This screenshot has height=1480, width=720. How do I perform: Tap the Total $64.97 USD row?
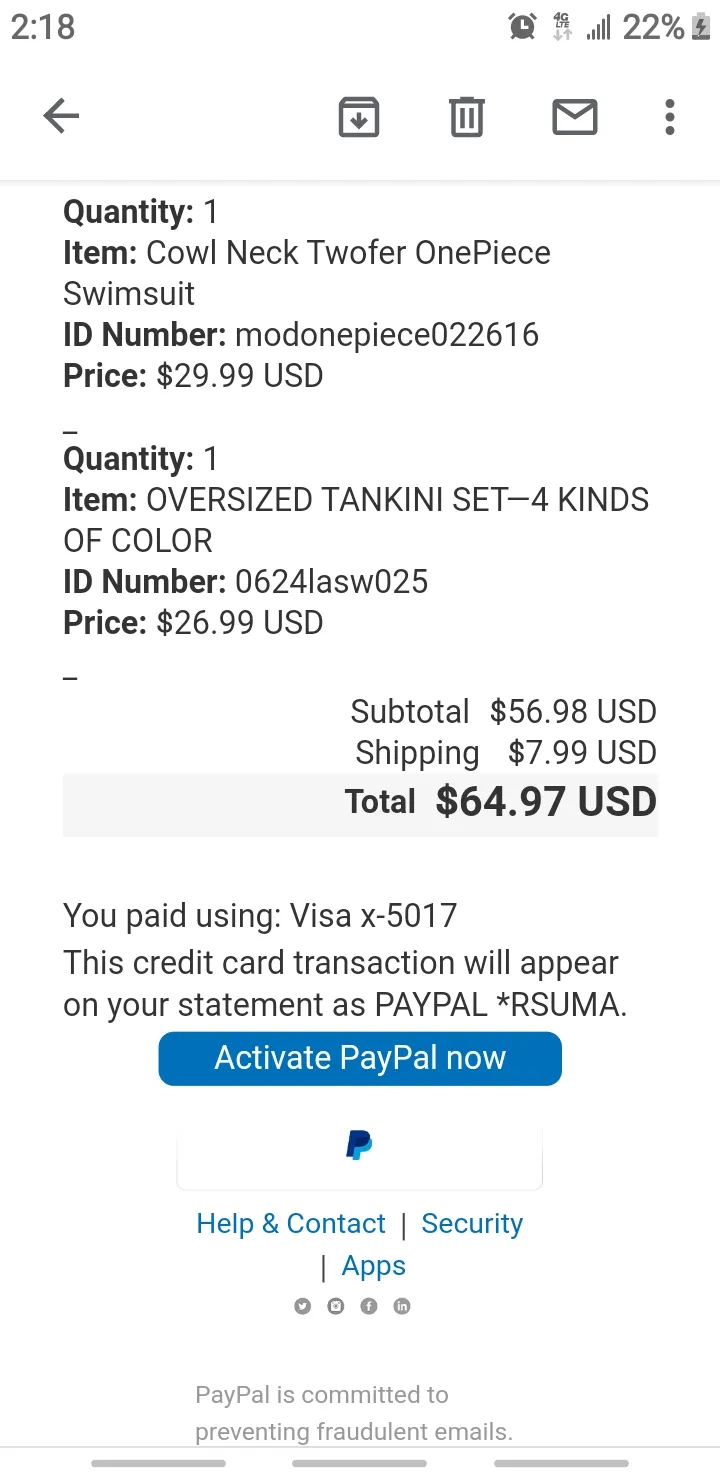(360, 803)
